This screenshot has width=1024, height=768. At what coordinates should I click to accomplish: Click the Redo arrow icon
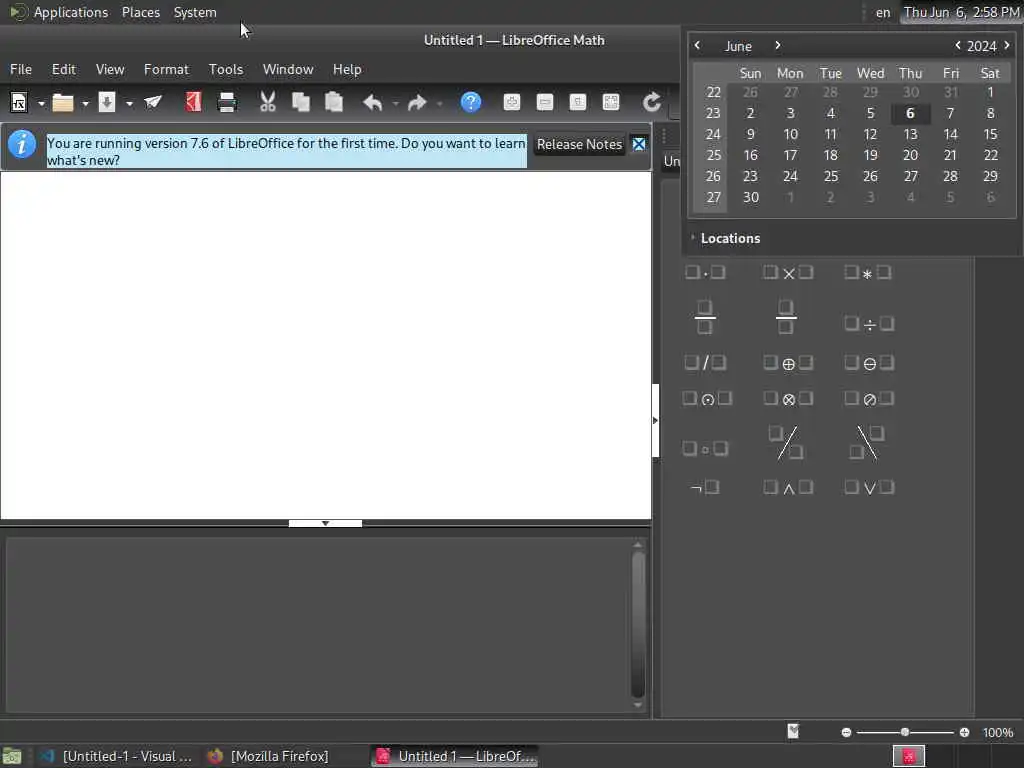pyautogui.click(x=417, y=103)
